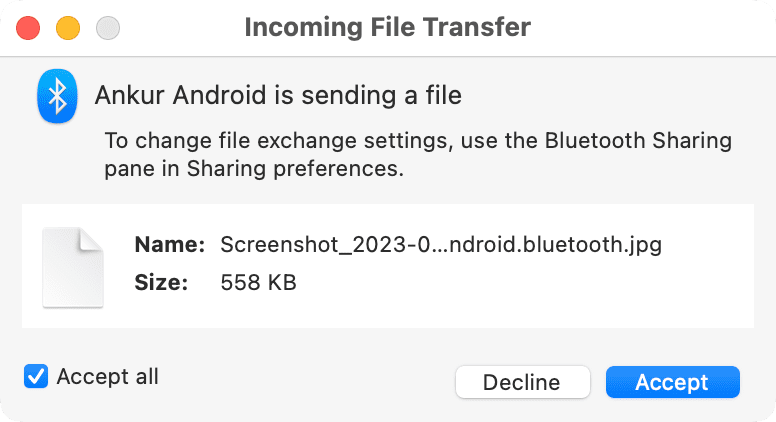The width and height of the screenshot is (776, 422).
Task: Minimize the window with the yellow button
Action: 68,28
